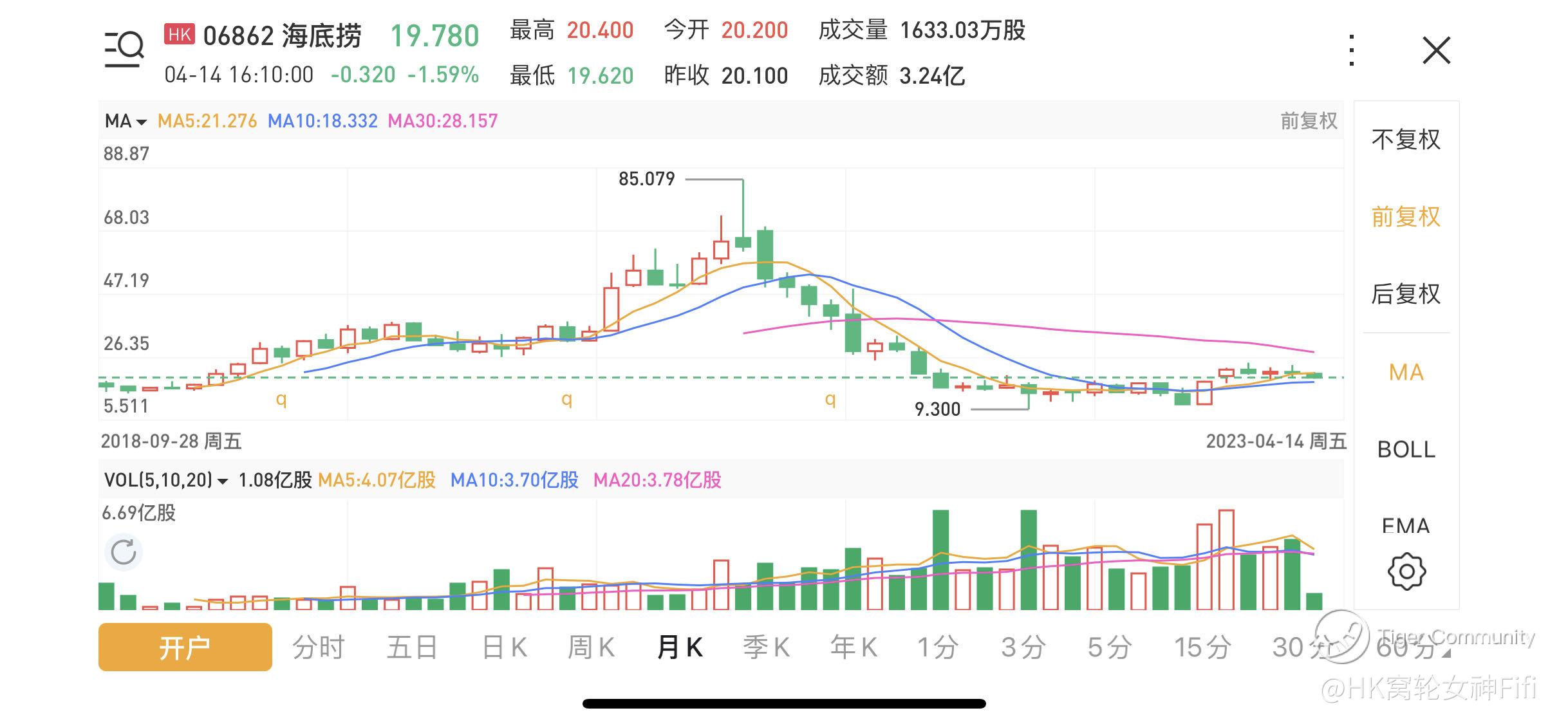Tap the current price 19.780
This screenshot has width=1568, height=724.
435,36
